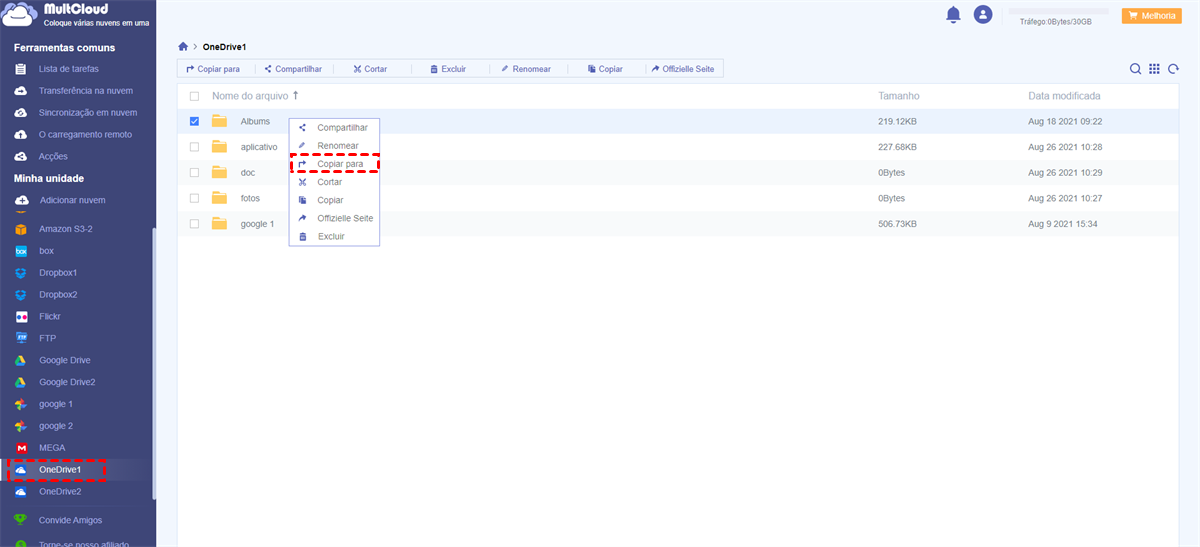
Task: Open the aplicativo folder icon
Action: 219,146
